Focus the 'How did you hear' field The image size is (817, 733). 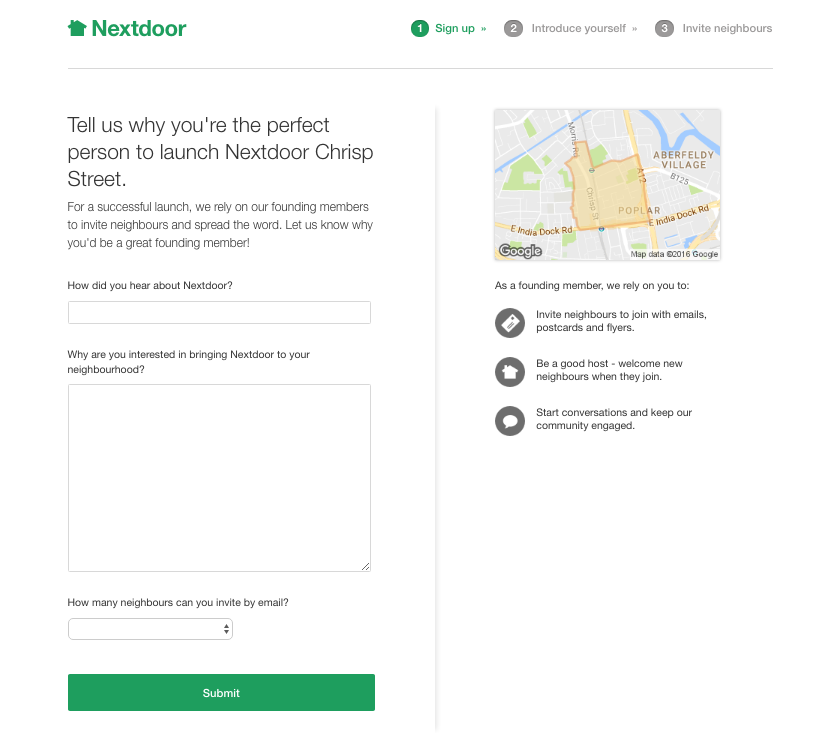219,313
